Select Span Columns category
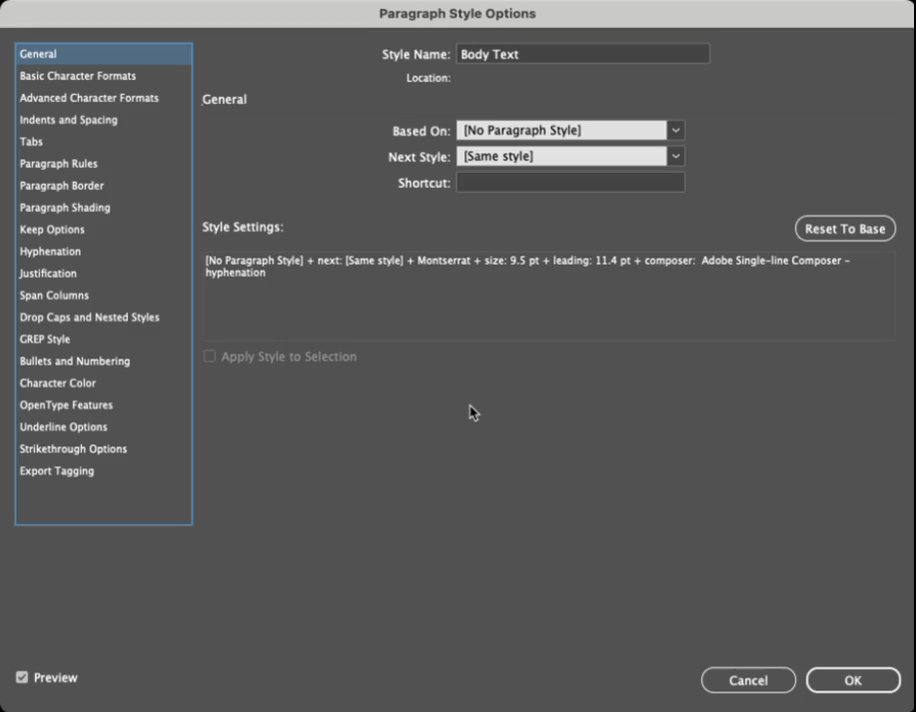Image resolution: width=916 pixels, height=712 pixels. (x=104, y=296)
